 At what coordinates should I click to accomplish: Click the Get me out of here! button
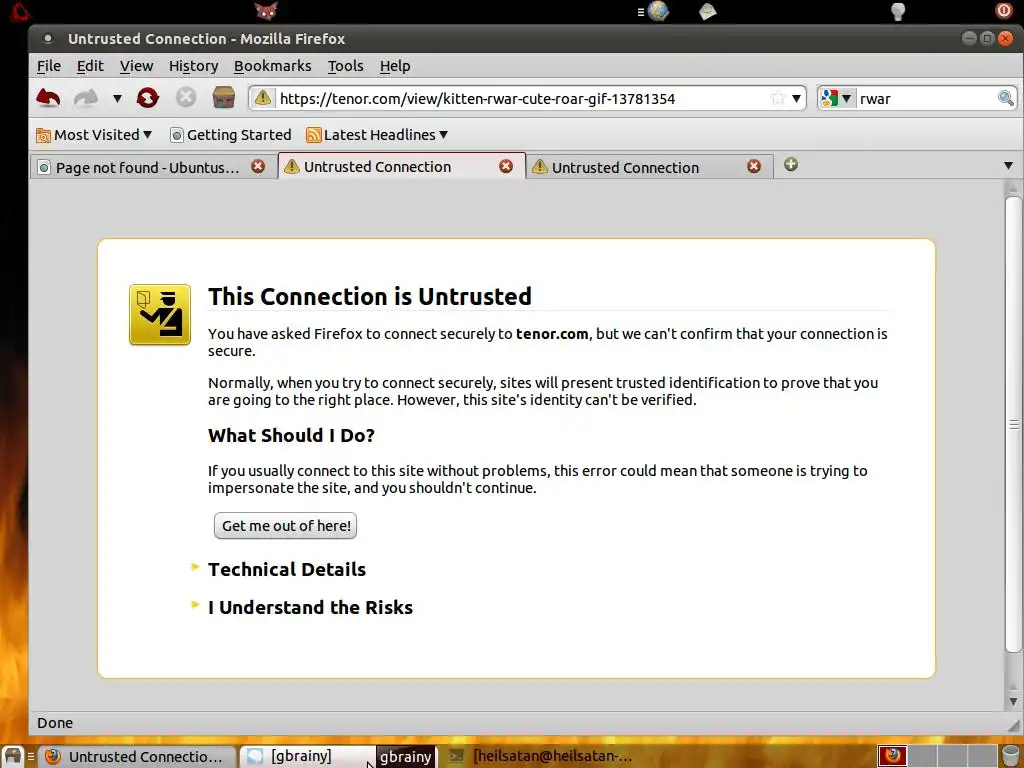pyautogui.click(x=285, y=526)
